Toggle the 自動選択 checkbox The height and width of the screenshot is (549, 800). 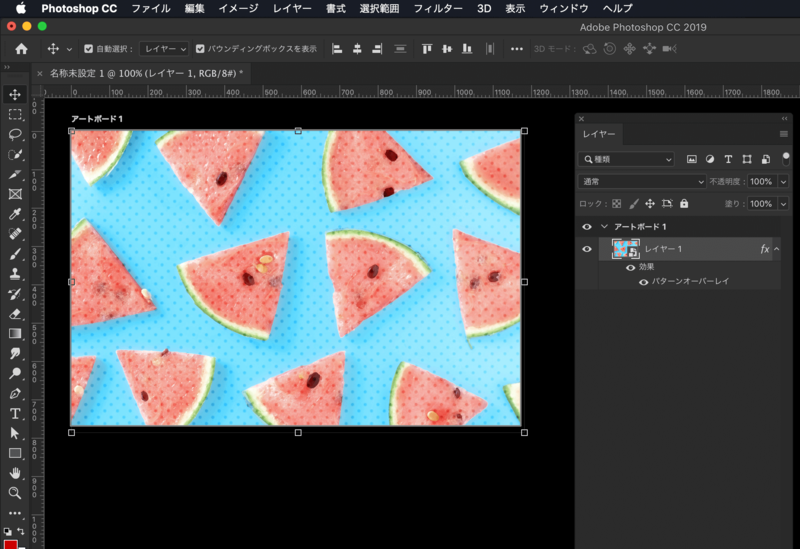[89, 48]
